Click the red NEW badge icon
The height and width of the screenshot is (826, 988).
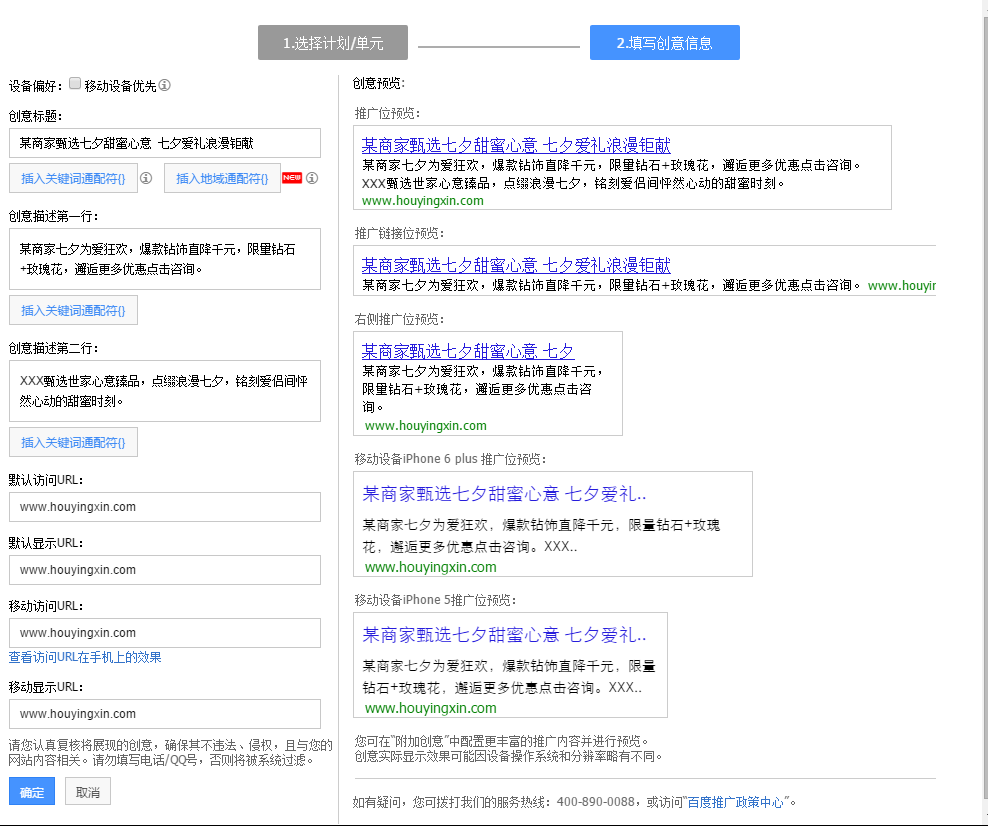[292, 178]
